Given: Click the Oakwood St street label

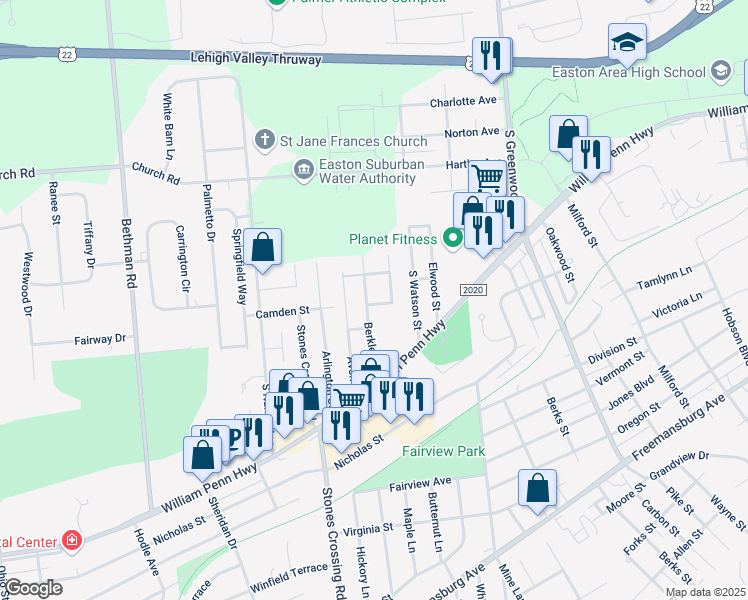Looking at the screenshot, I should point(560,255).
